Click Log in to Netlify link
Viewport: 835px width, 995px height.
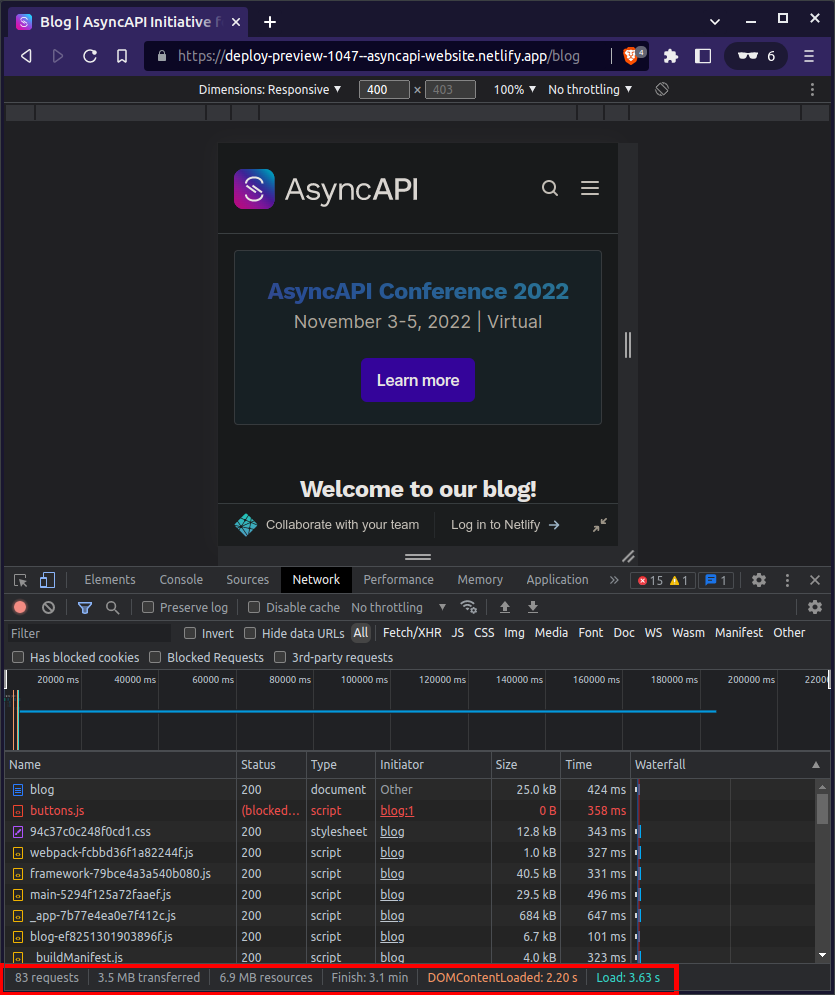(x=505, y=525)
